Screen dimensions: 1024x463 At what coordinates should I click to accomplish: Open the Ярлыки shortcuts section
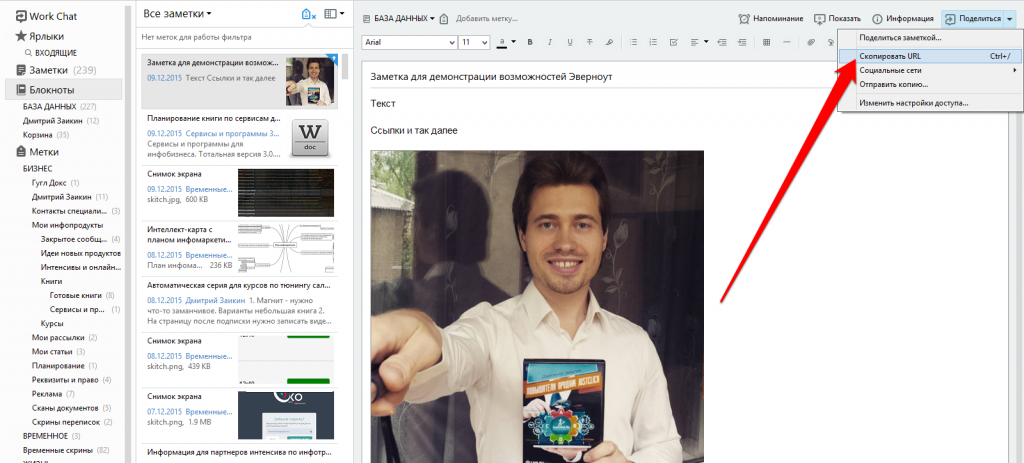tap(40, 37)
